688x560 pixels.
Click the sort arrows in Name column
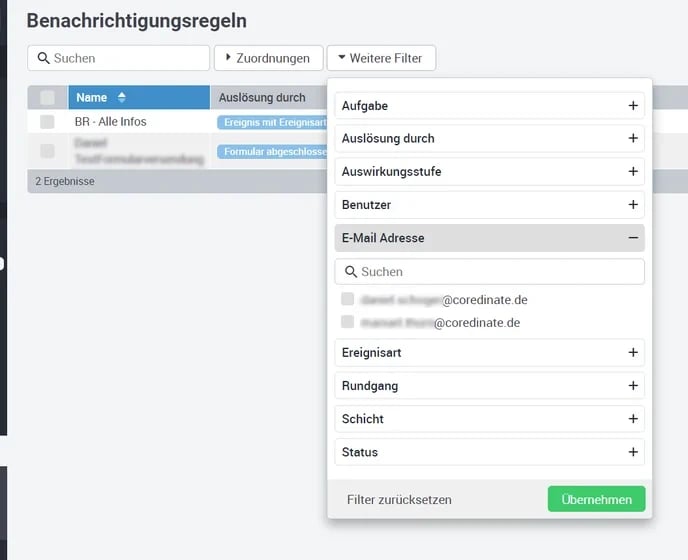(122, 97)
